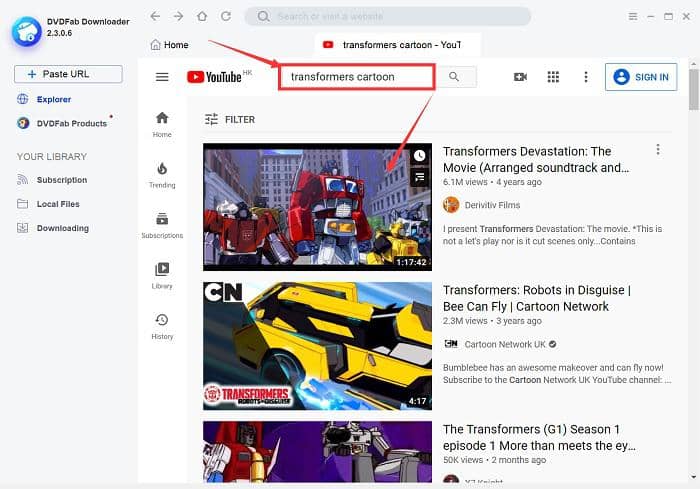Click the search magnifier in address bar
The height and width of the screenshot is (489, 700).
[263, 17]
